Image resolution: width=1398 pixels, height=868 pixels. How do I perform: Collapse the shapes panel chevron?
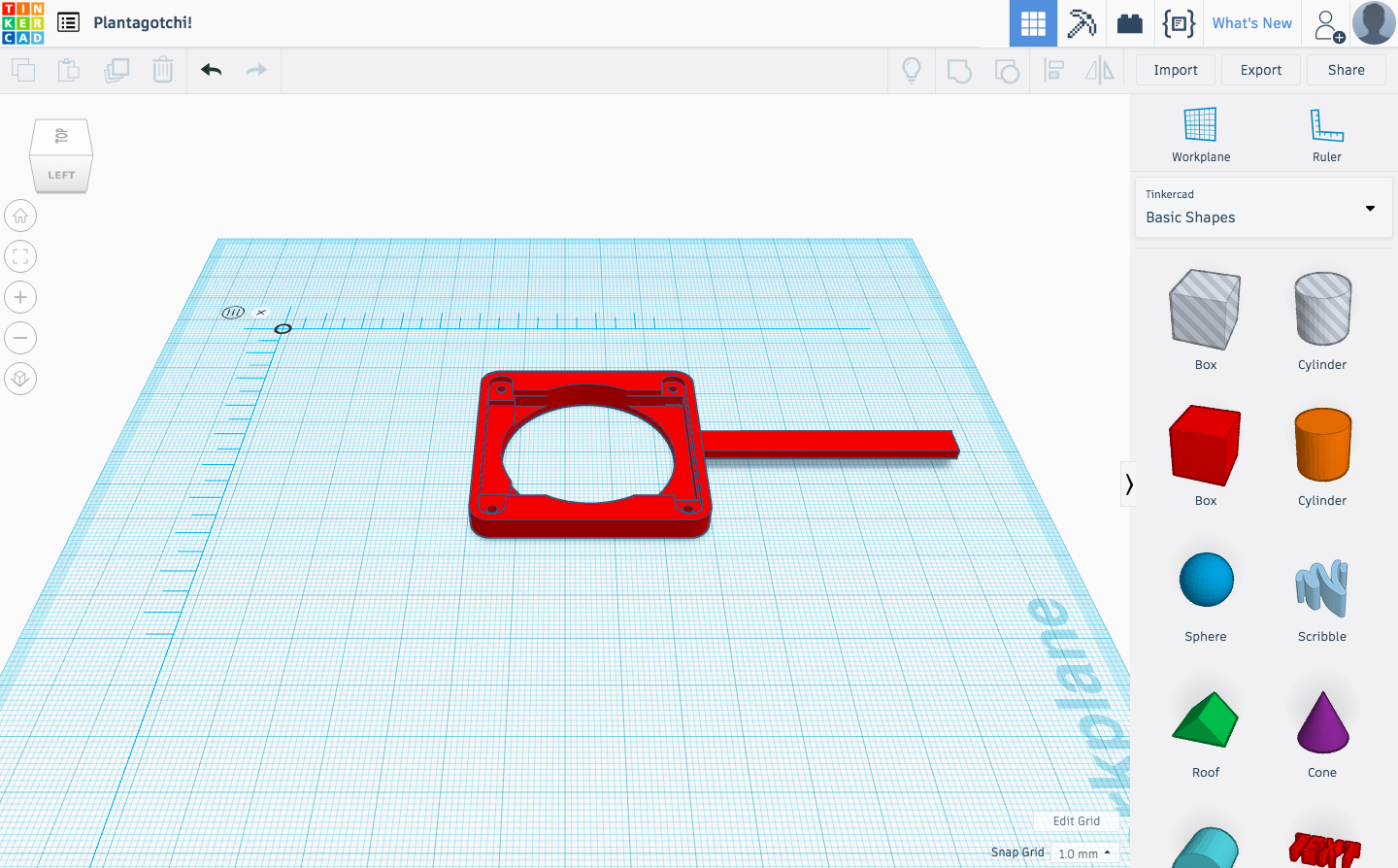(x=1128, y=484)
